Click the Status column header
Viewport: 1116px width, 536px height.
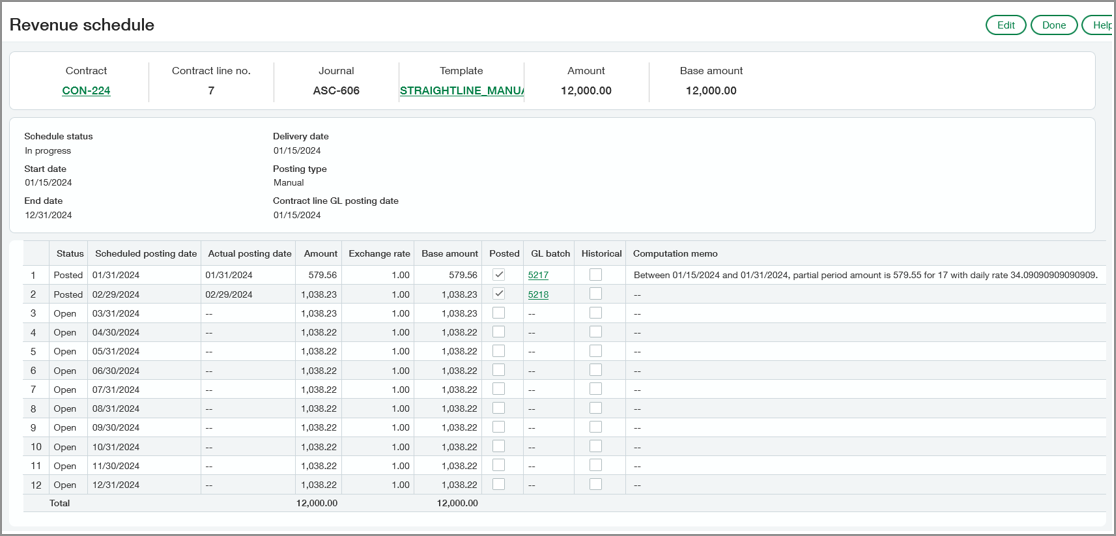pos(70,254)
